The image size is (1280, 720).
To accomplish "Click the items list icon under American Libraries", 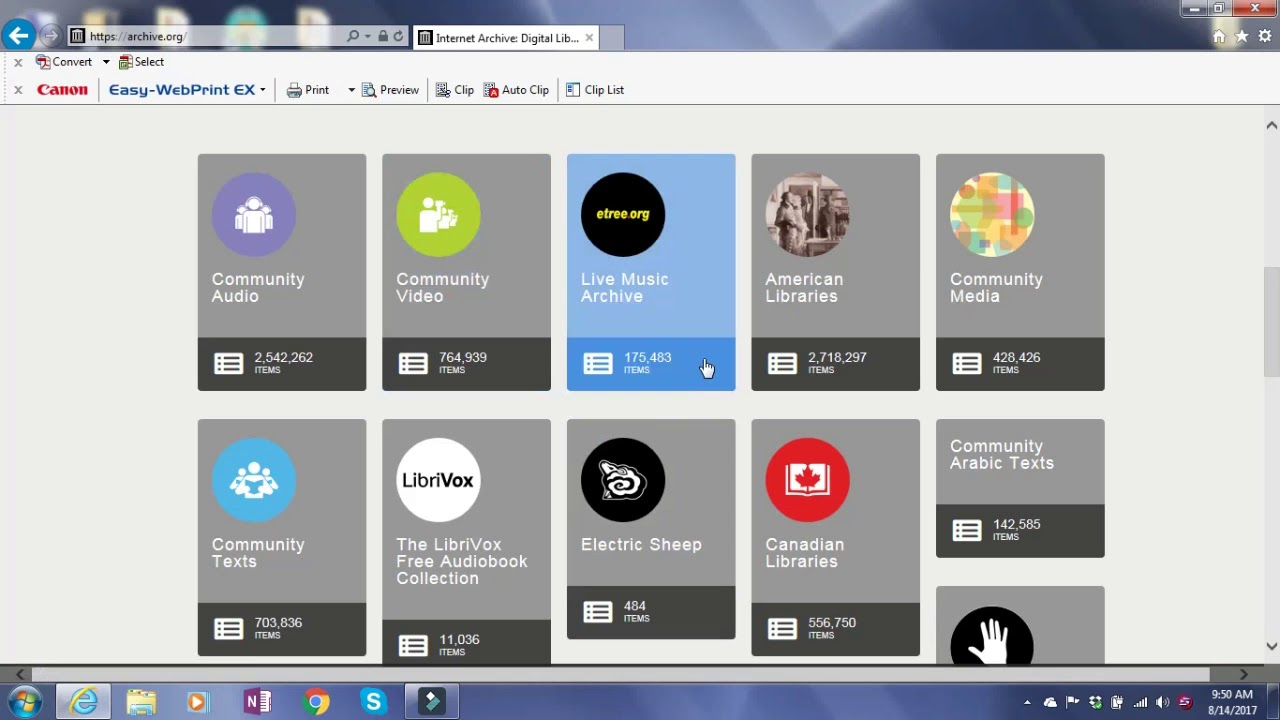I will click(x=782, y=364).
